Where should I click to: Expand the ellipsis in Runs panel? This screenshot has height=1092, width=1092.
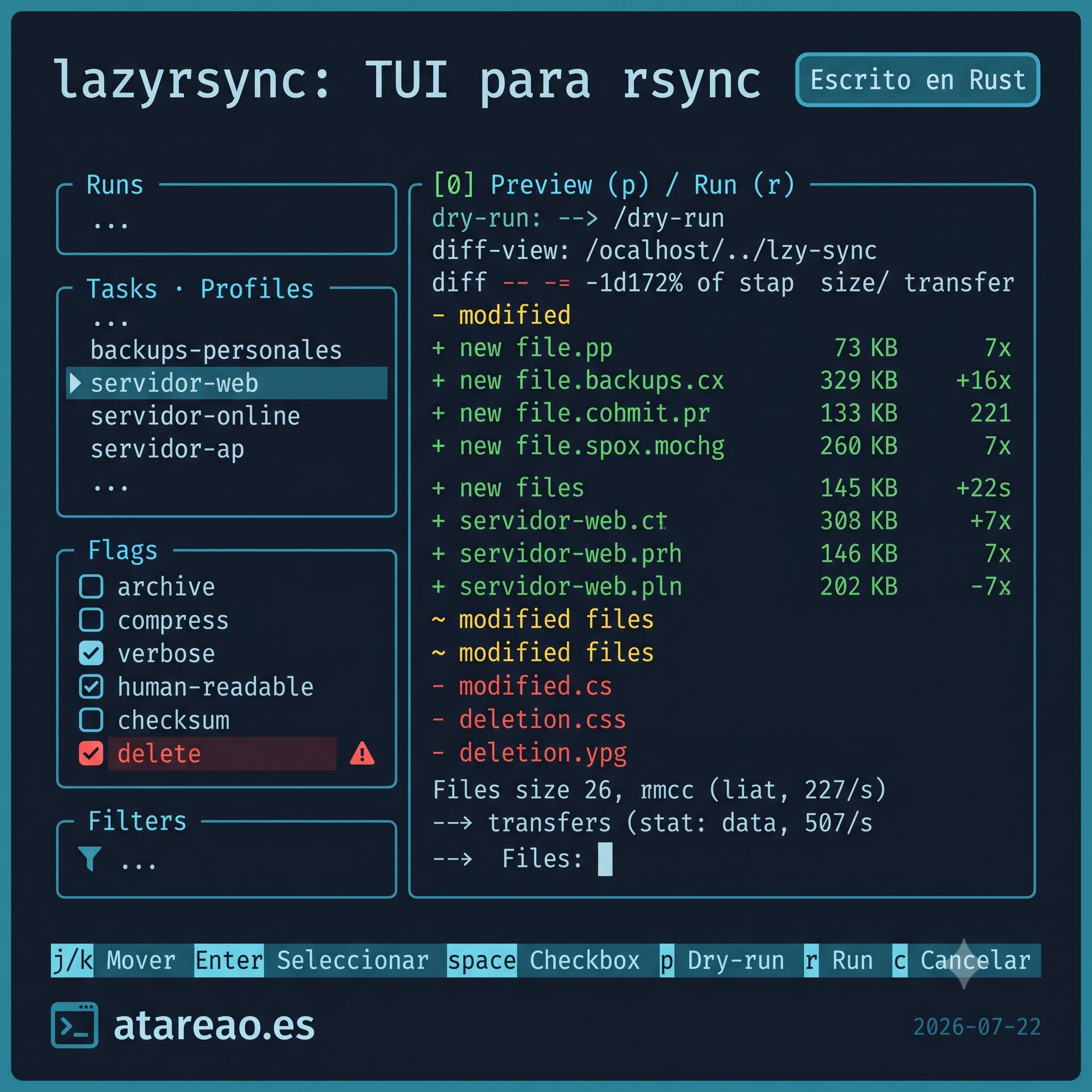pyautogui.click(x=111, y=226)
